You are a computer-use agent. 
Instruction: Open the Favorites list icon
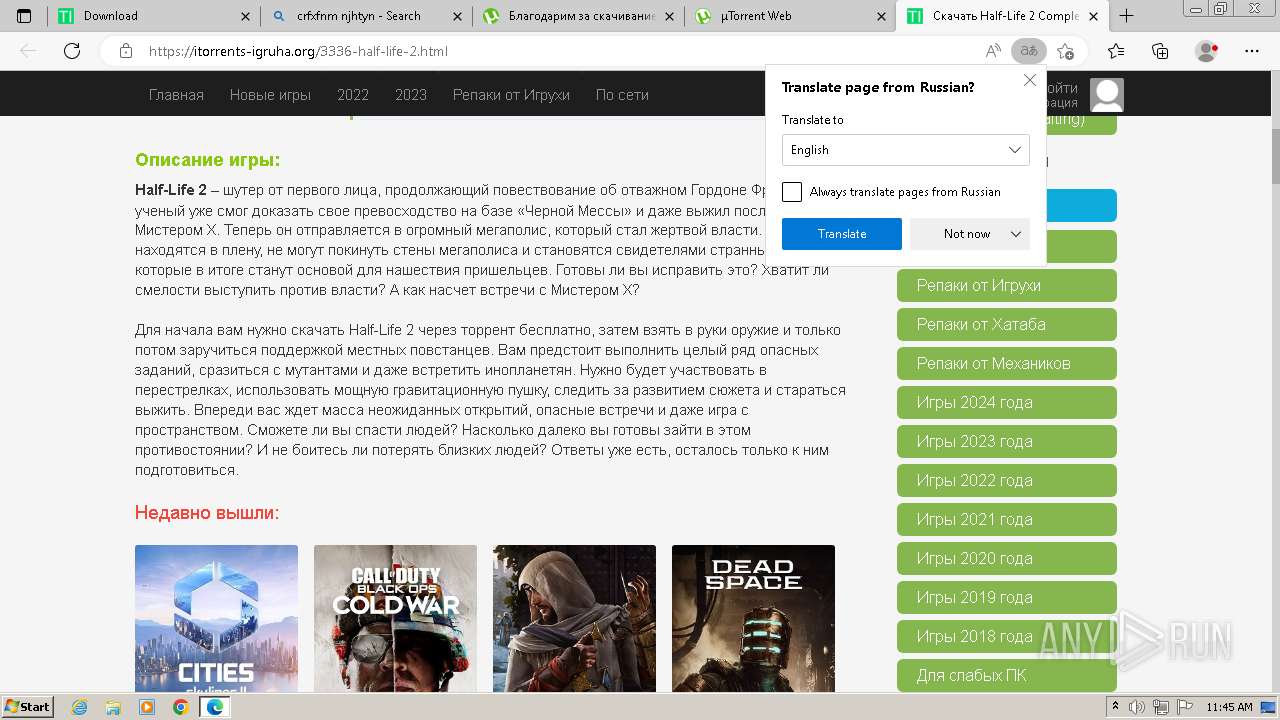point(1116,51)
